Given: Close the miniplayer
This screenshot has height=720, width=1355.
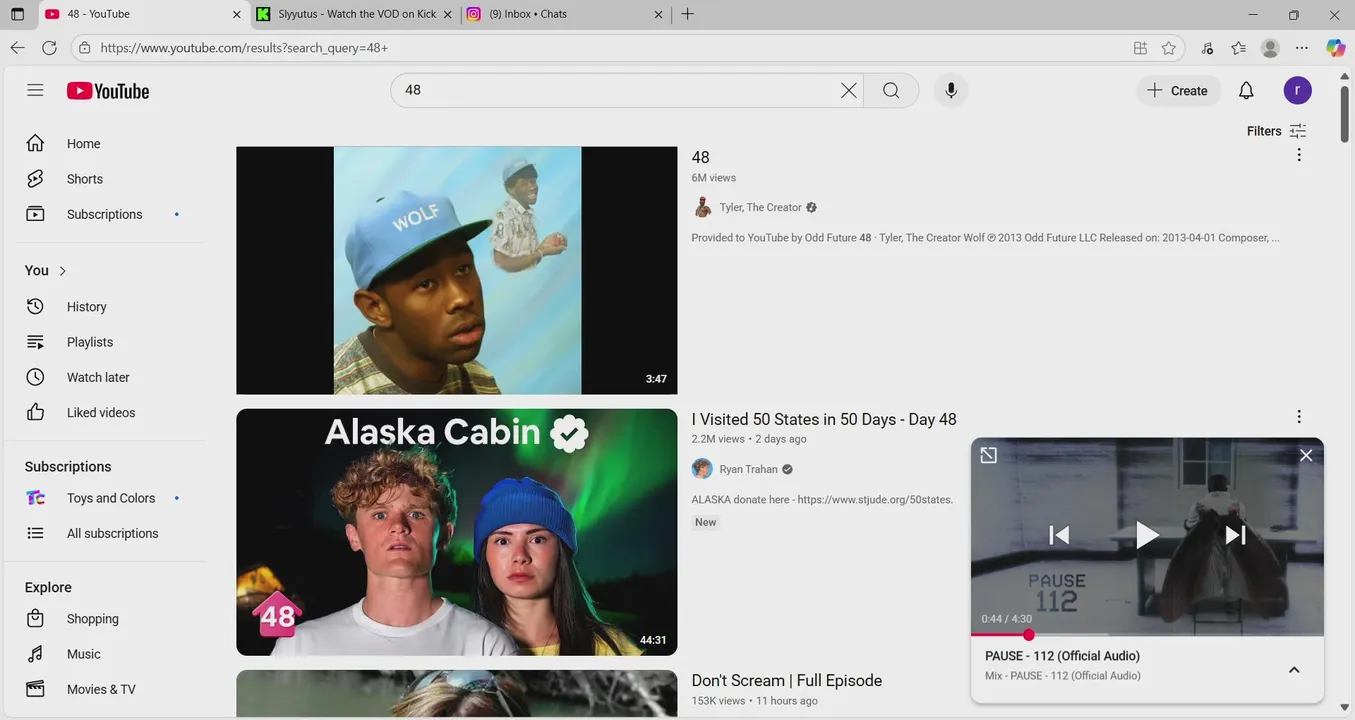Looking at the screenshot, I should coord(1305,455).
